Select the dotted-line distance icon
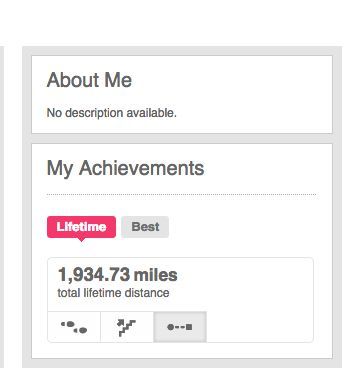The height and width of the screenshot is (368, 362). pyautogui.click(x=180, y=327)
